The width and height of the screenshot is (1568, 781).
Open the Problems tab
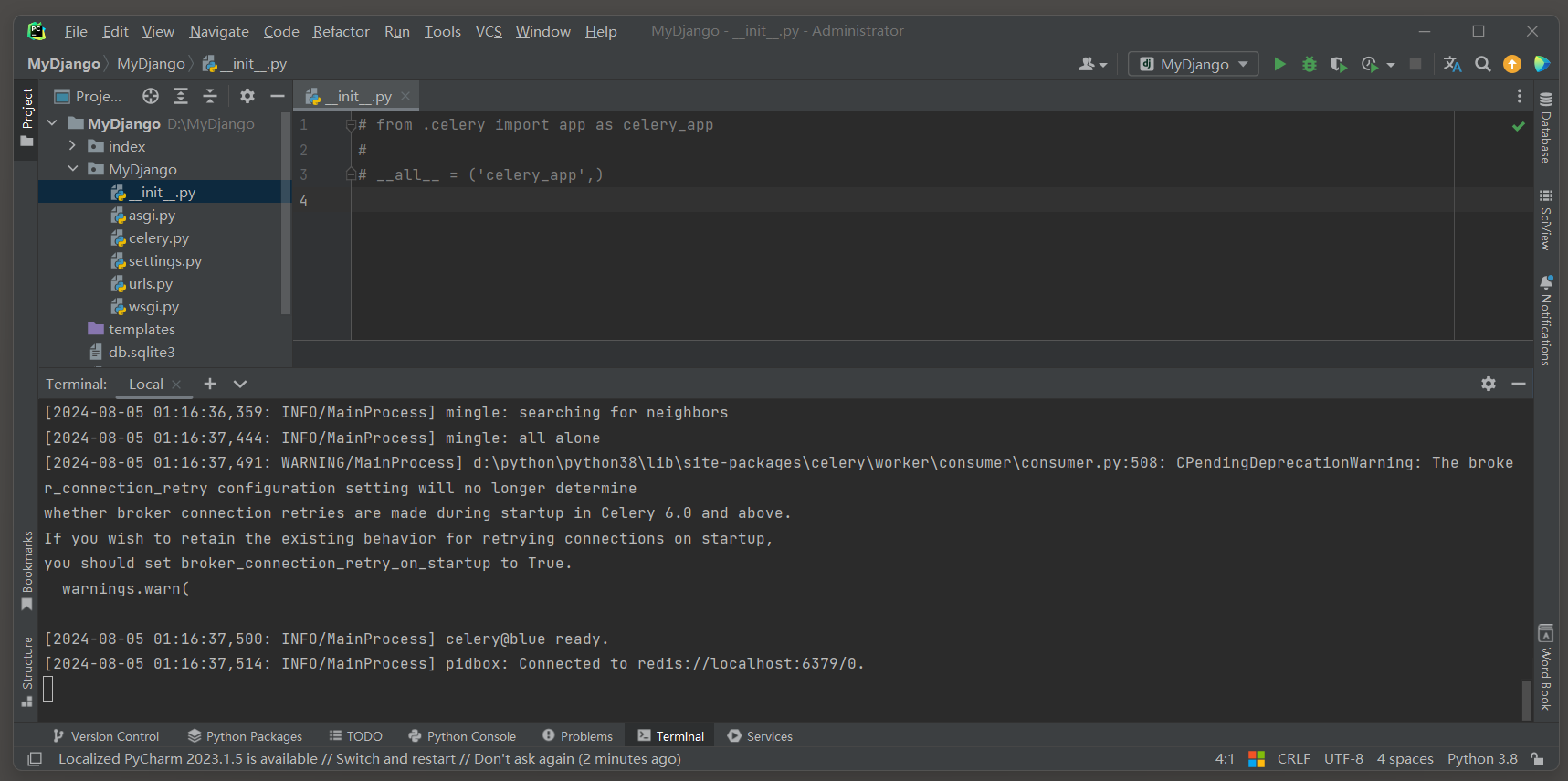click(577, 736)
